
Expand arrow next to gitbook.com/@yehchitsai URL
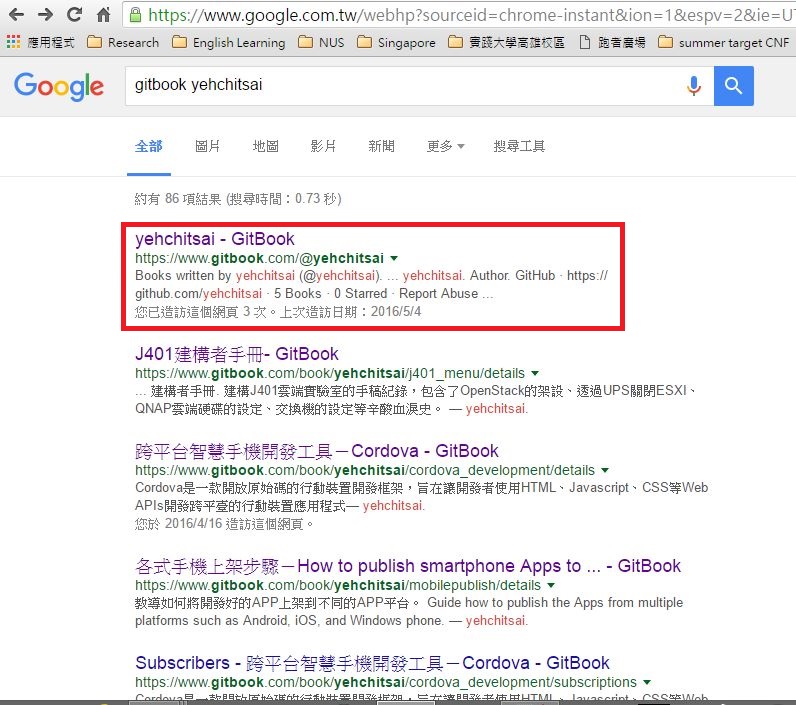tap(394, 258)
